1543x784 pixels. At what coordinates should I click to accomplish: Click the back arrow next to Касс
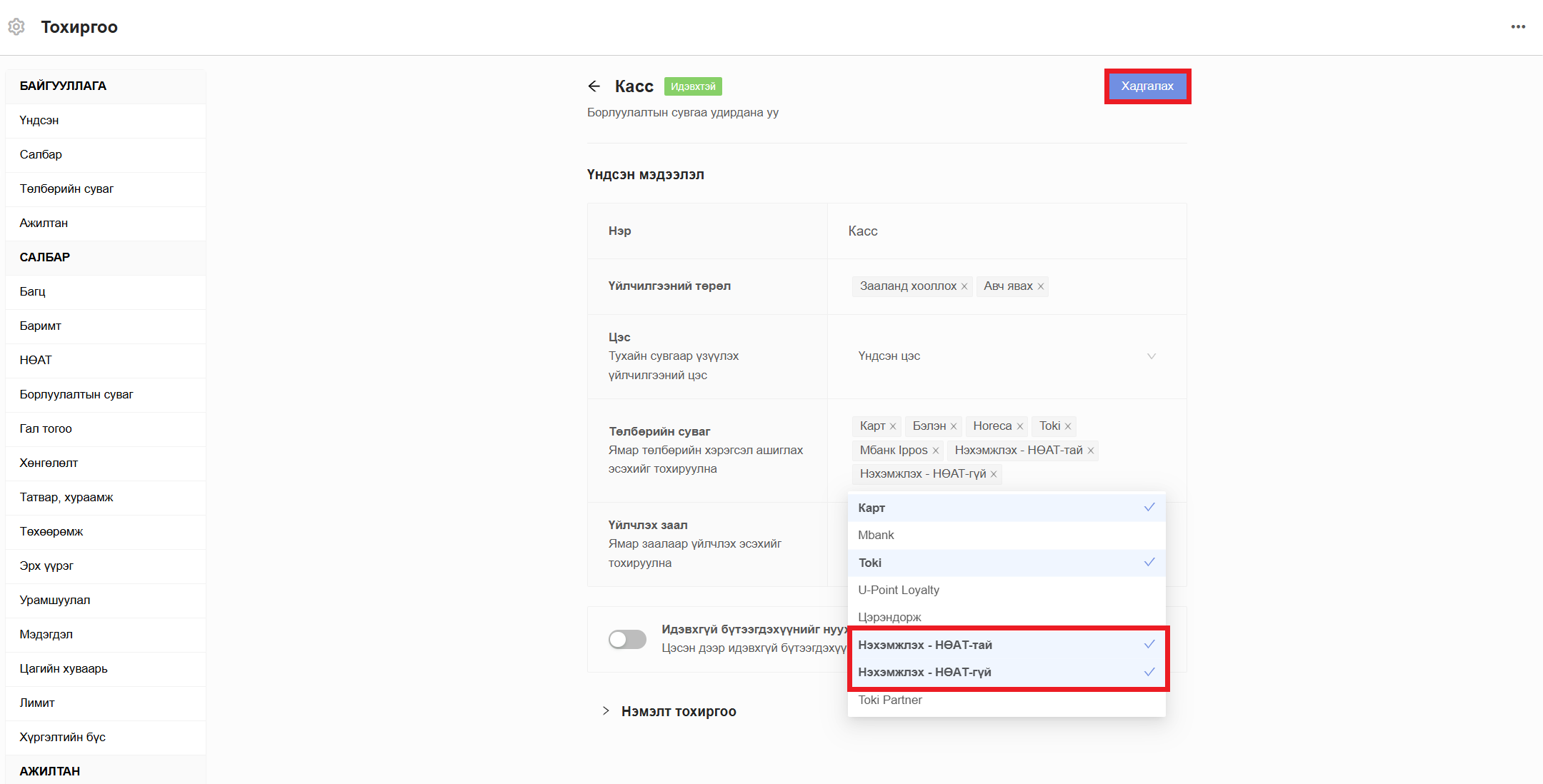point(594,86)
